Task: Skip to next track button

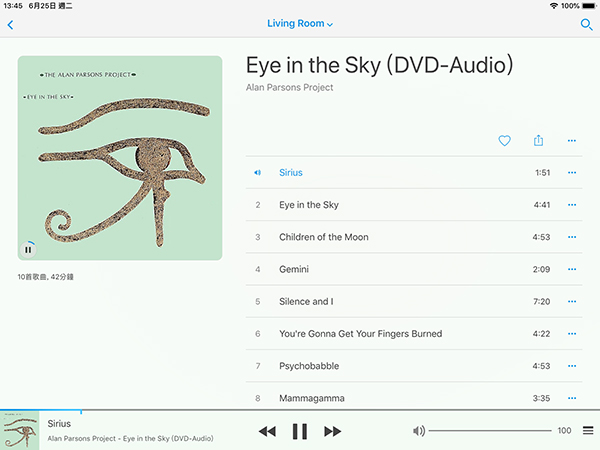Action: pos(332,431)
